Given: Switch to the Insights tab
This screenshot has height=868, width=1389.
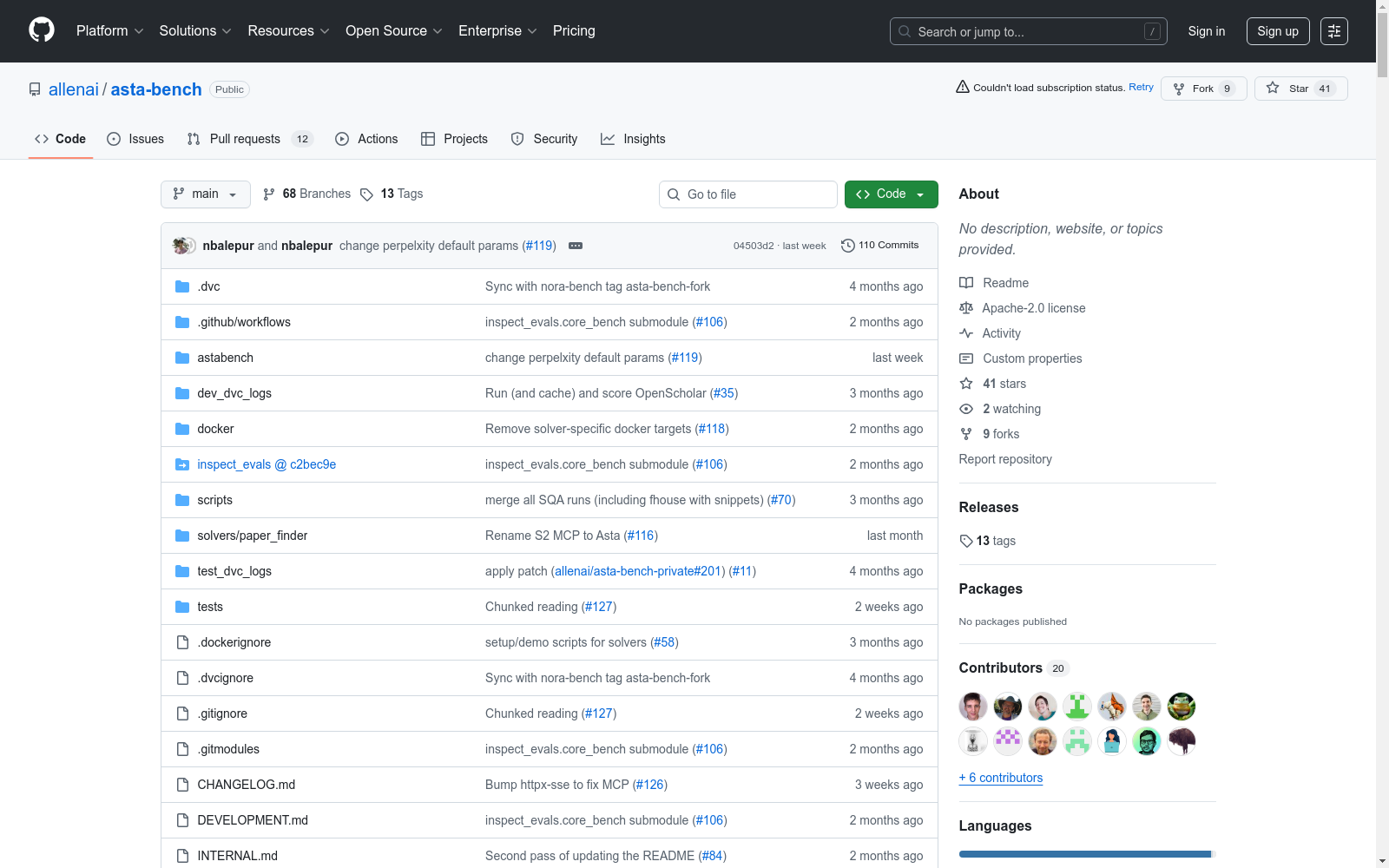Looking at the screenshot, I should tap(633, 139).
